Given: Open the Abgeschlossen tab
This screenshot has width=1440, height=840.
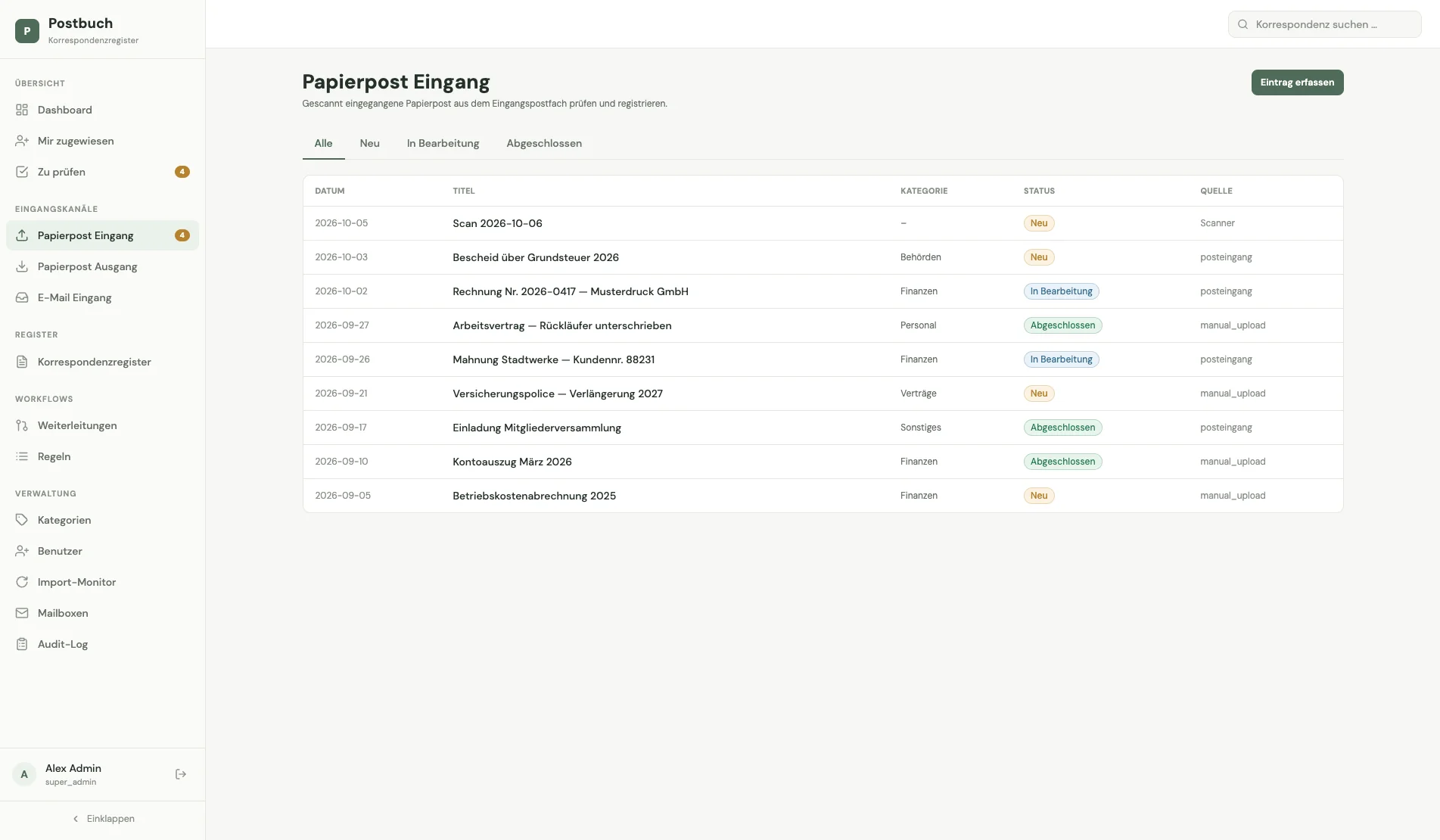Looking at the screenshot, I should tap(544, 143).
